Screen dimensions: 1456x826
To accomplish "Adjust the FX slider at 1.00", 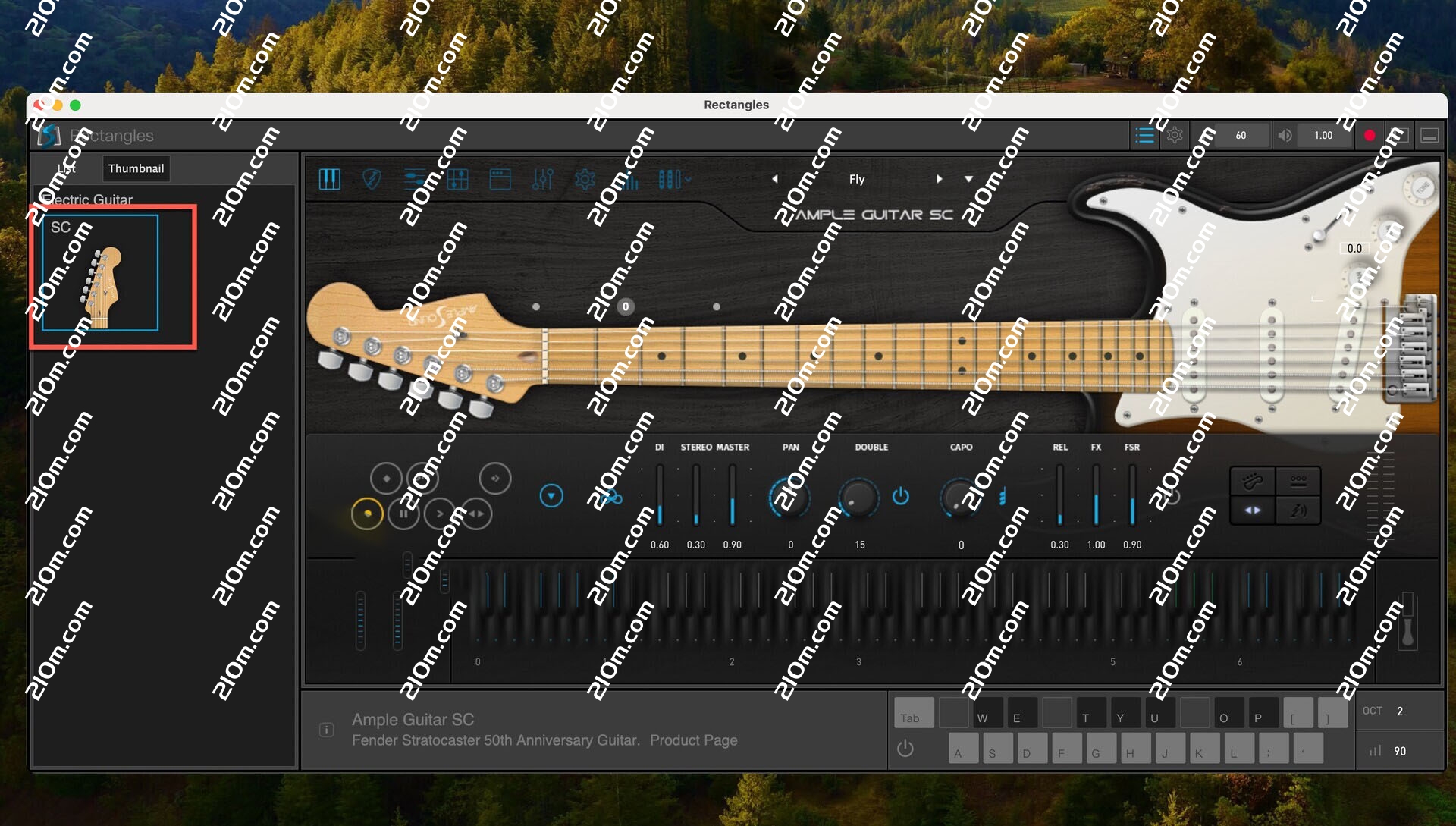I will tap(1097, 495).
